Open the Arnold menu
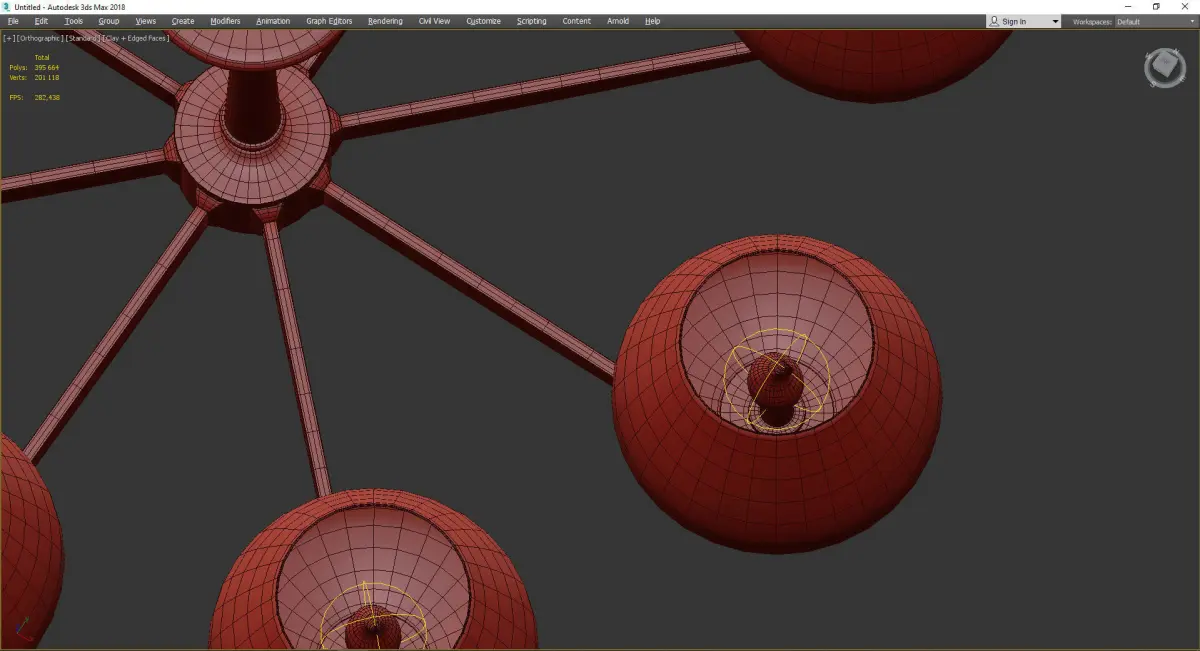The width and height of the screenshot is (1200, 651). pos(618,21)
